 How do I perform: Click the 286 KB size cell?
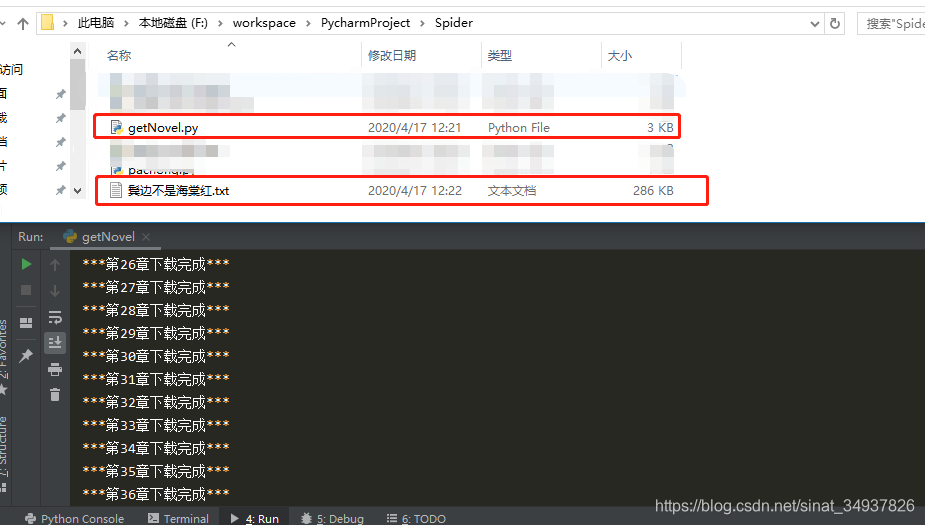click(653, 191)
